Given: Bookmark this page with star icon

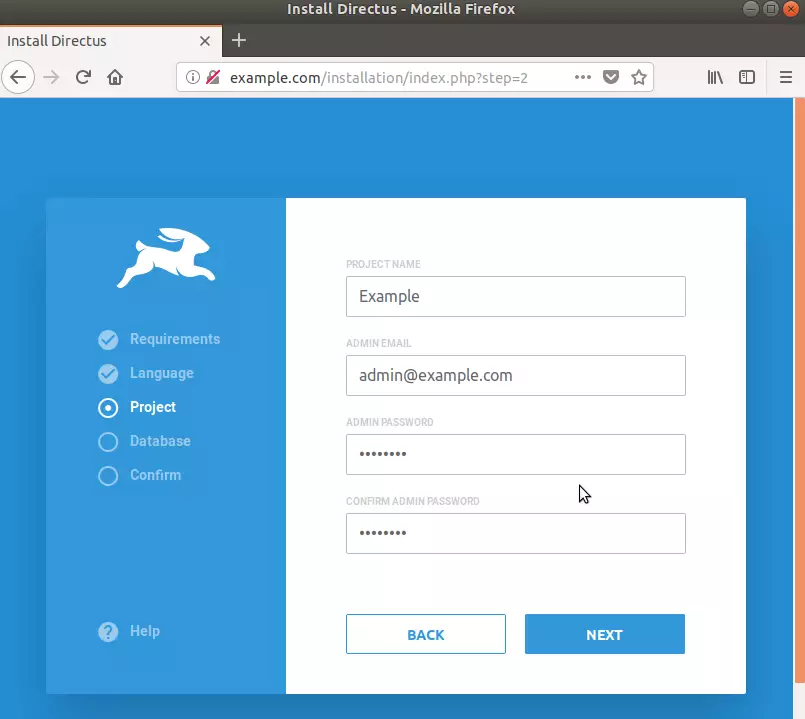Looking at the screenshot, I should click(x=639, y=78).
